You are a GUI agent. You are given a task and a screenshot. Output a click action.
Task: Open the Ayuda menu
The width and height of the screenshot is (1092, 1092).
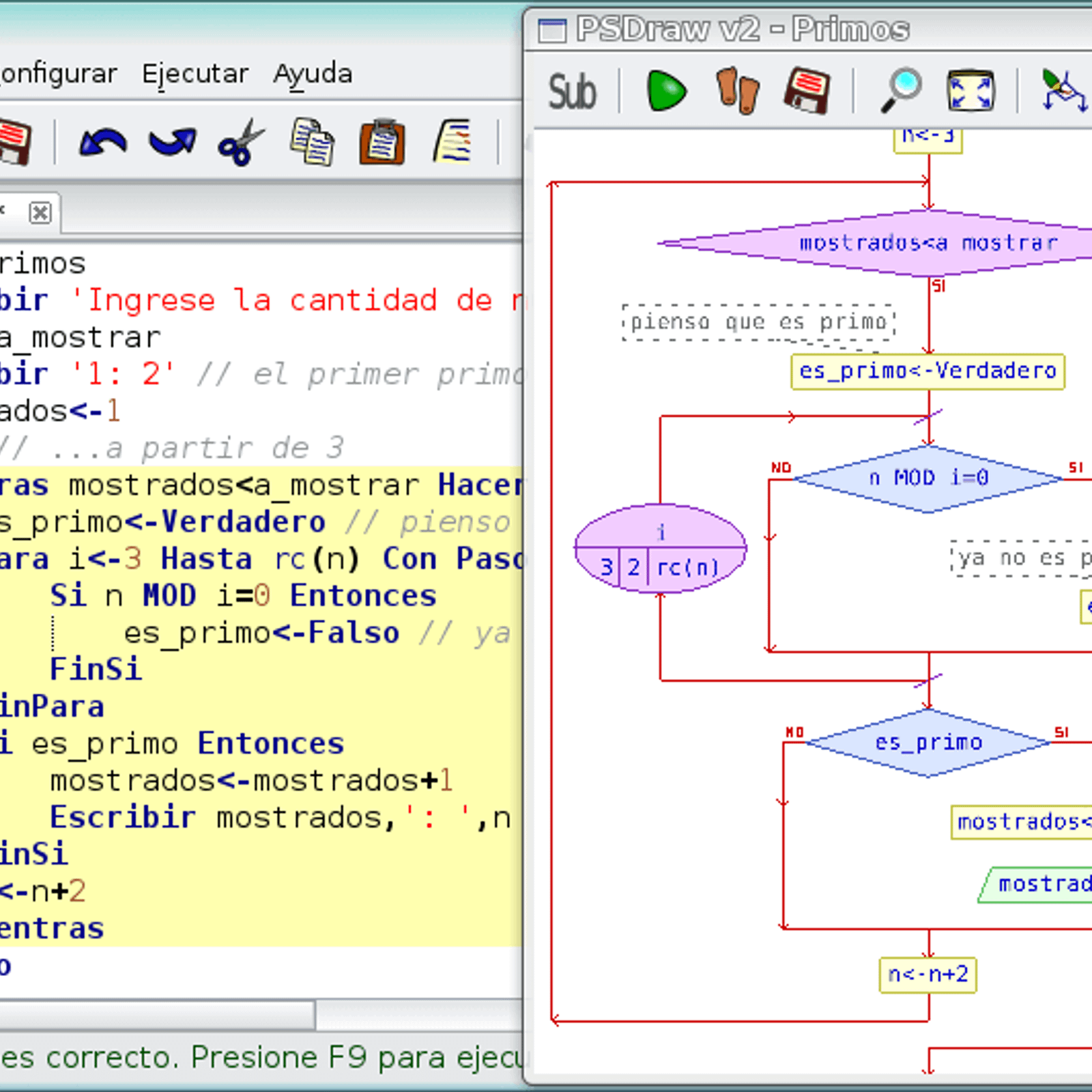click(x=313, y=74)
